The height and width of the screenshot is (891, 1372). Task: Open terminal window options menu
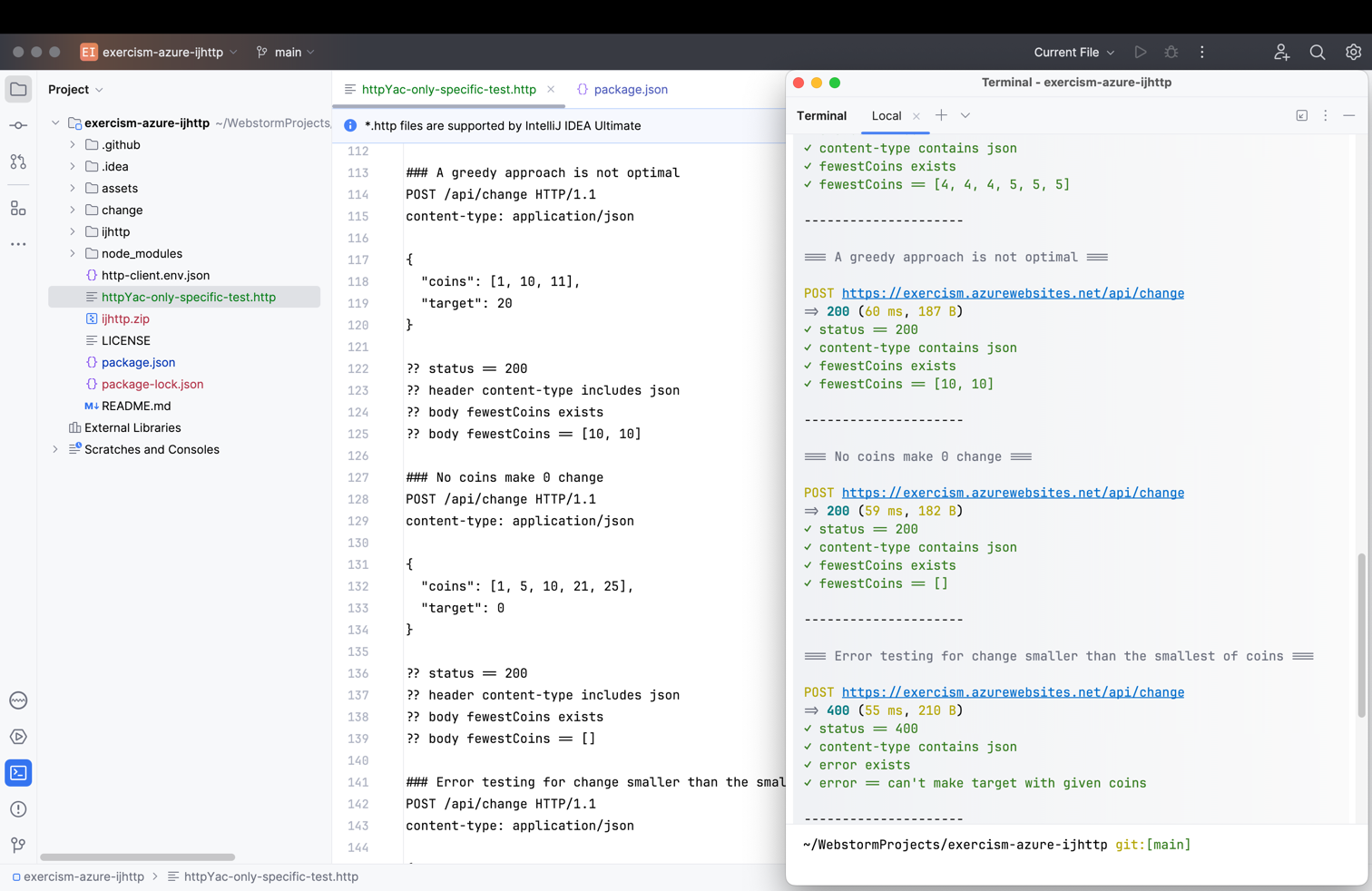pyautogui.click(x=1326, y=115)
